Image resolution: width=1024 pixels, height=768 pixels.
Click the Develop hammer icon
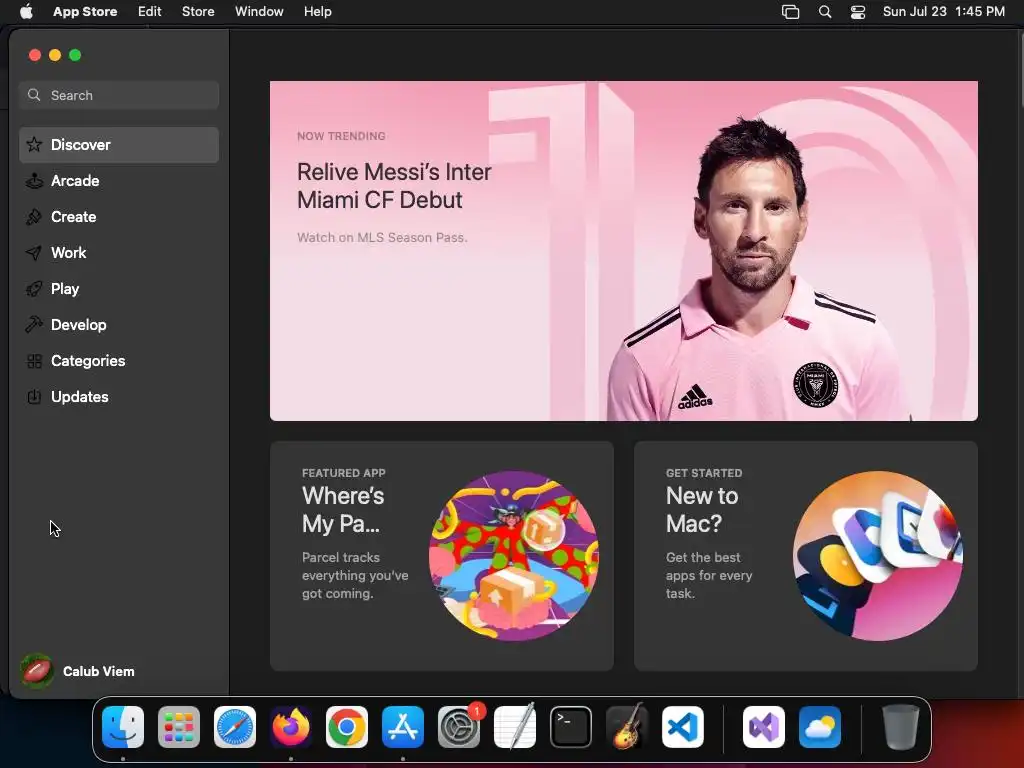tap(34, 325)
